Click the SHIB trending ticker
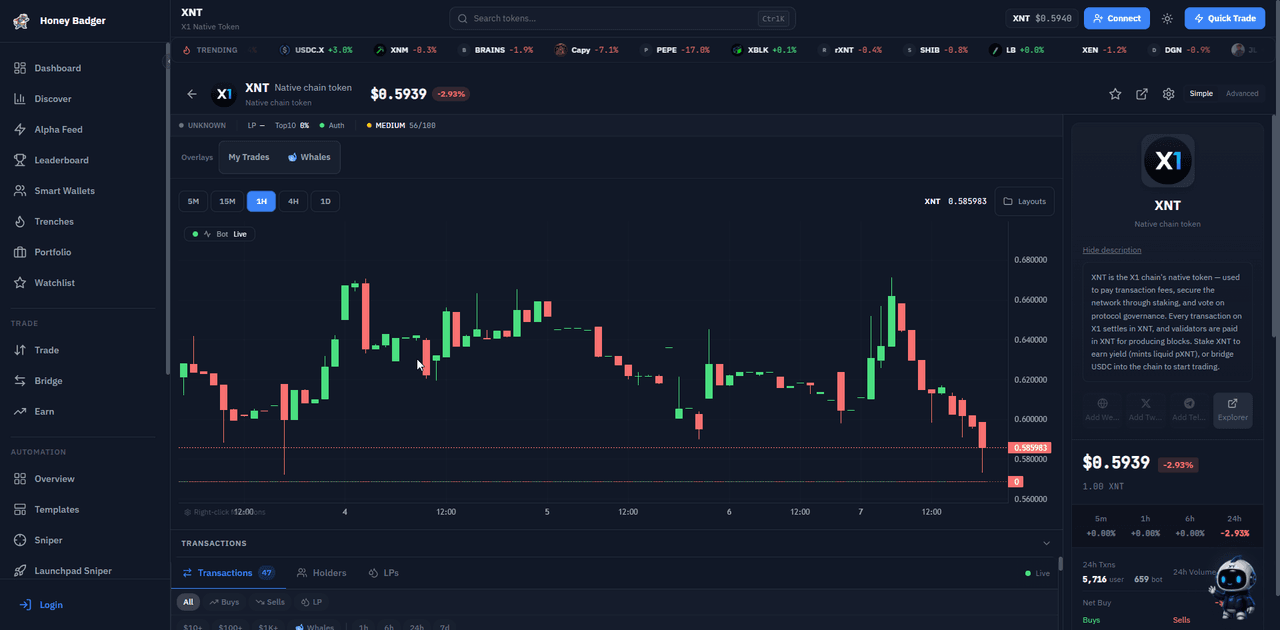 pyautogui.click(x=936, y=50)
